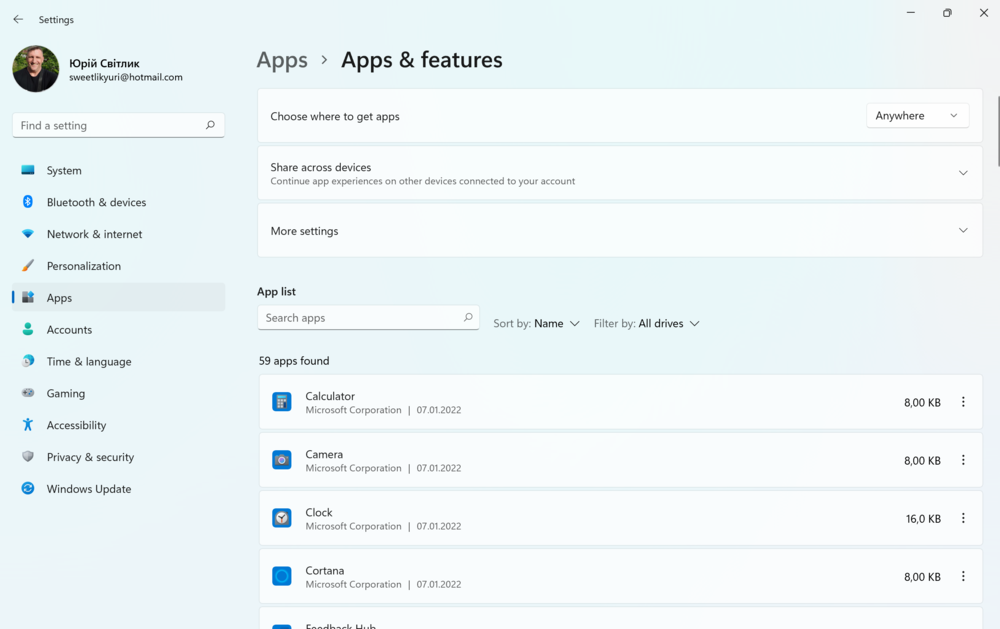Click the Cortana app icon
The image size is (1000, 629).
click(282, 576)
